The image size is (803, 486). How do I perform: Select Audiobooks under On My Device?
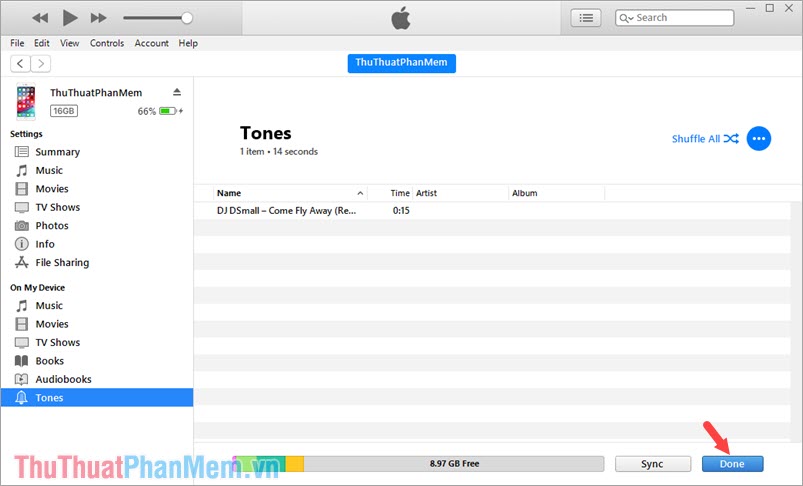tap(97, 379)
